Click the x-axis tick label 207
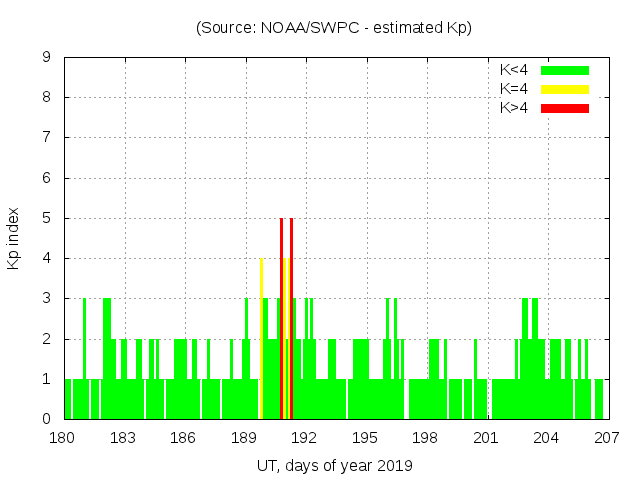Viewport: 640px width, 480px height. pyautogui.click(x=607, y=438)
